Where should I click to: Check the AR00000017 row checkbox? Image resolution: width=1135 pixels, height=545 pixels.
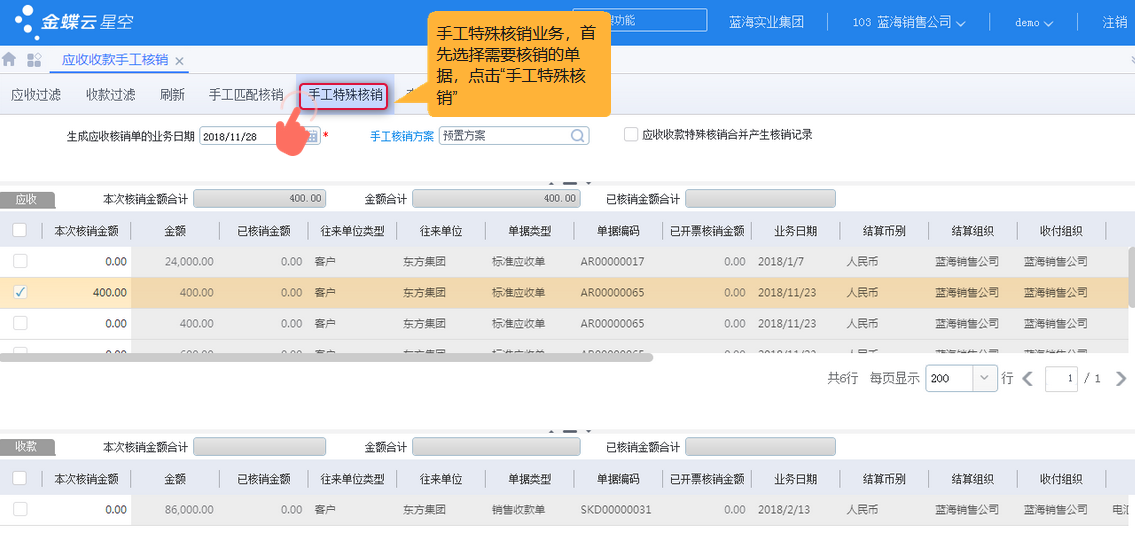point(20,261)
